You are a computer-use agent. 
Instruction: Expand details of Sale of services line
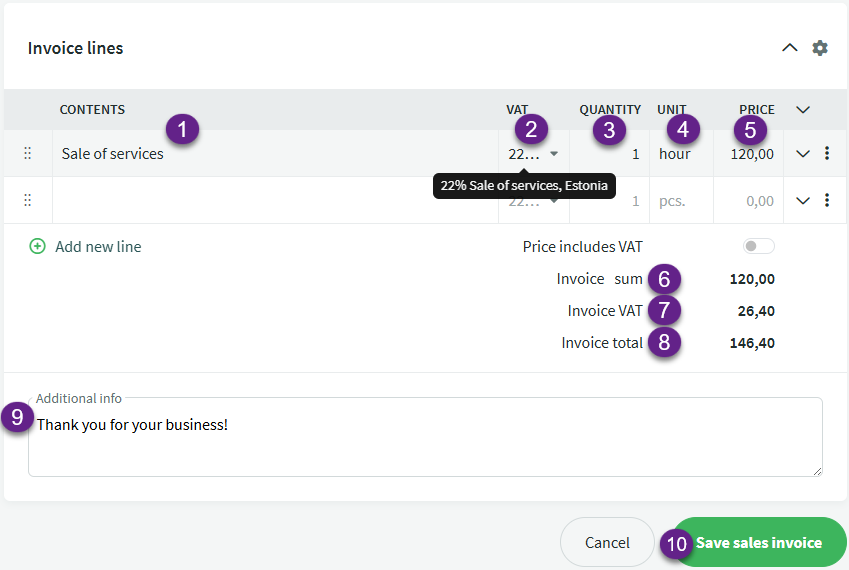[802, 154]
